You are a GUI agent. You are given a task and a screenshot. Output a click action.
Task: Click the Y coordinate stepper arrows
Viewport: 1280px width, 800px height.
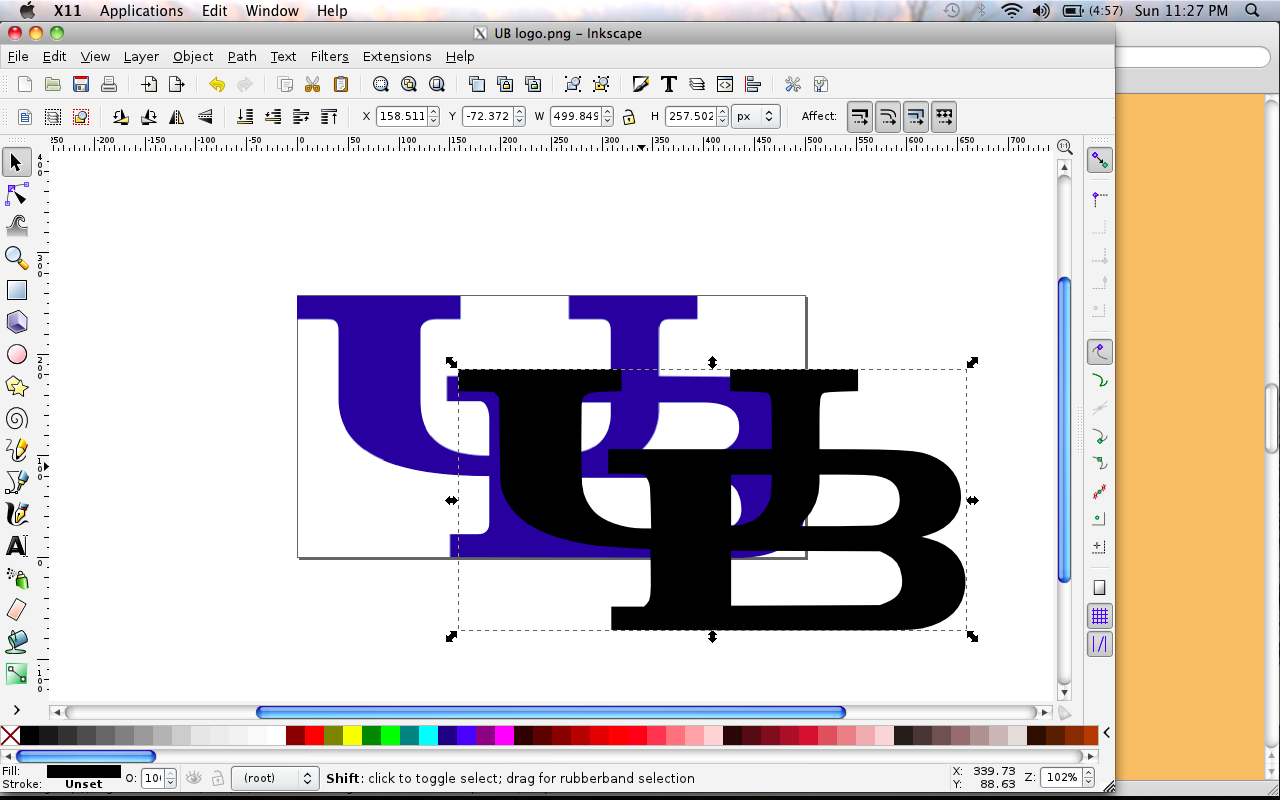coord(520,116)
